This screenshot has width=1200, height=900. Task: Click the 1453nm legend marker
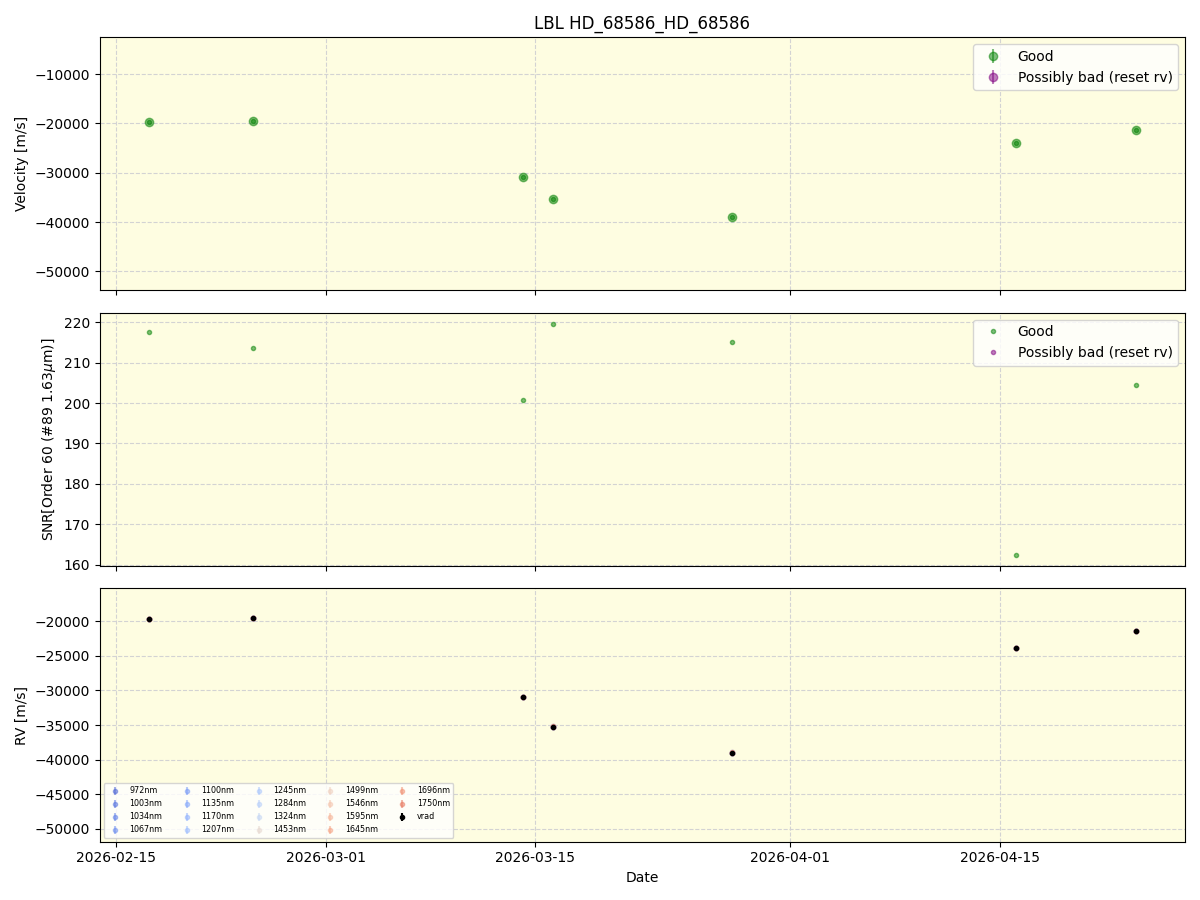tap(259, 830)
